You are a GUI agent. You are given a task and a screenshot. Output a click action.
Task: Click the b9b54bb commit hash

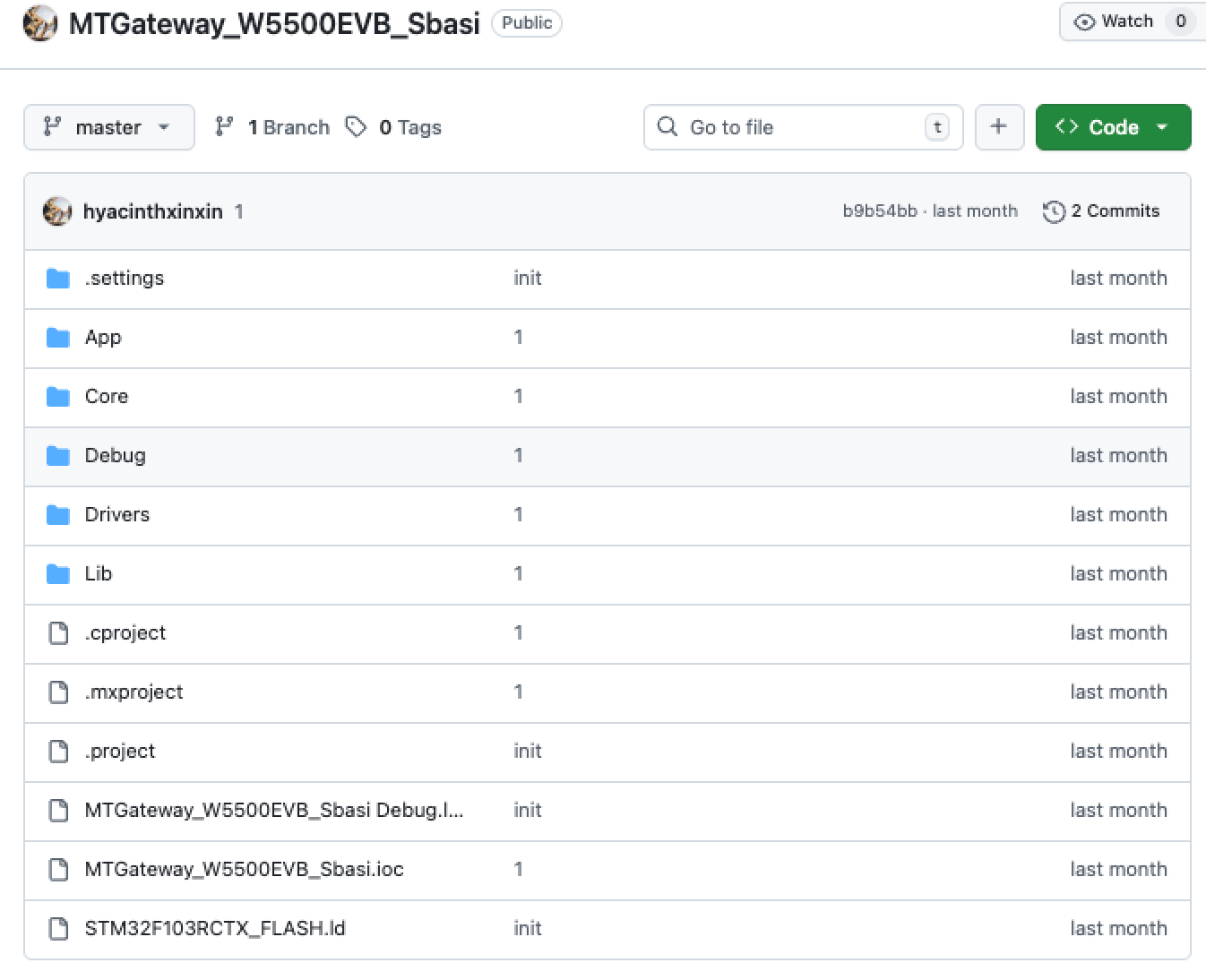(x=879, y=211)
